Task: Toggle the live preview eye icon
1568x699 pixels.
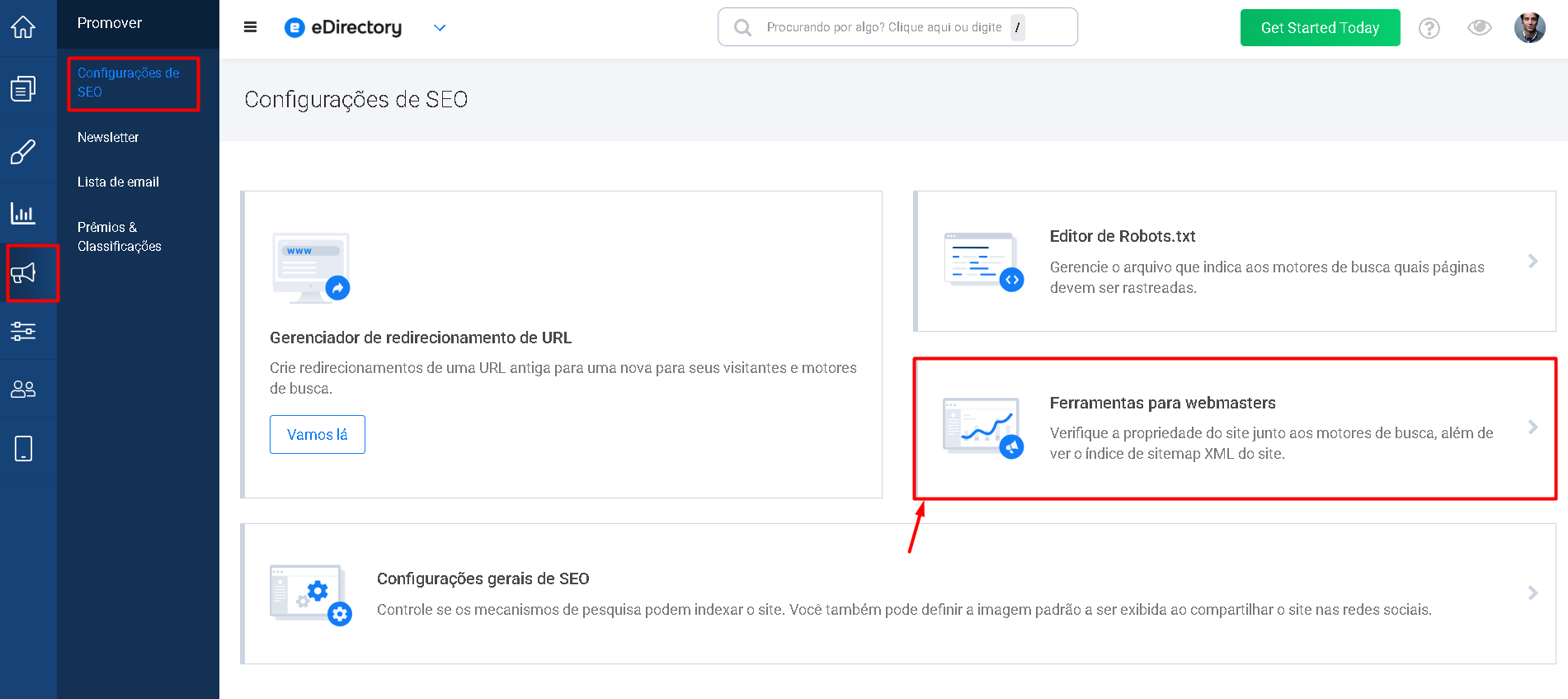Action: pos(1480,27)
